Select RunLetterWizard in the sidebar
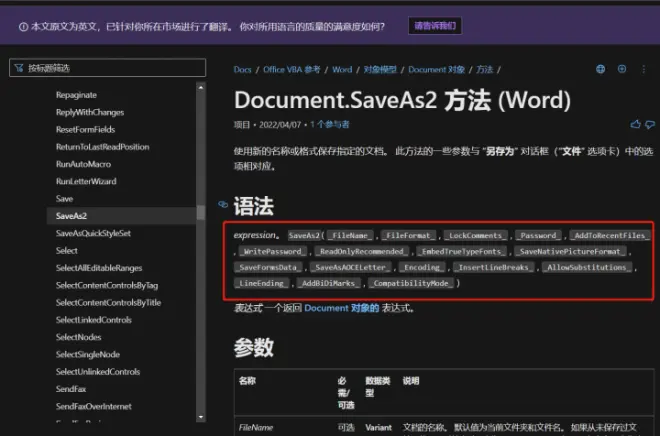This screenshot has height=436, width=660. (x=86, y=181)
